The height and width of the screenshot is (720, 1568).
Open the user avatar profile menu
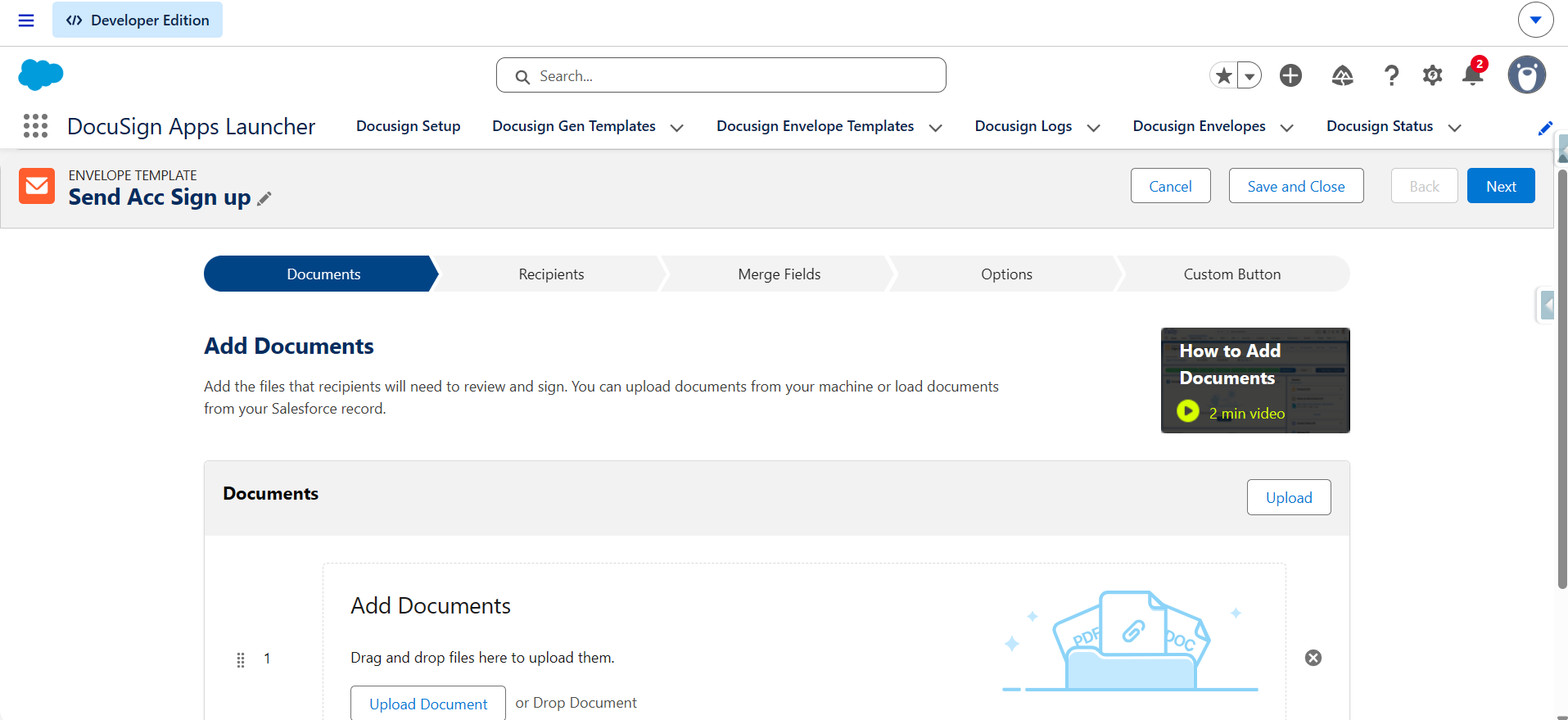1527,75
